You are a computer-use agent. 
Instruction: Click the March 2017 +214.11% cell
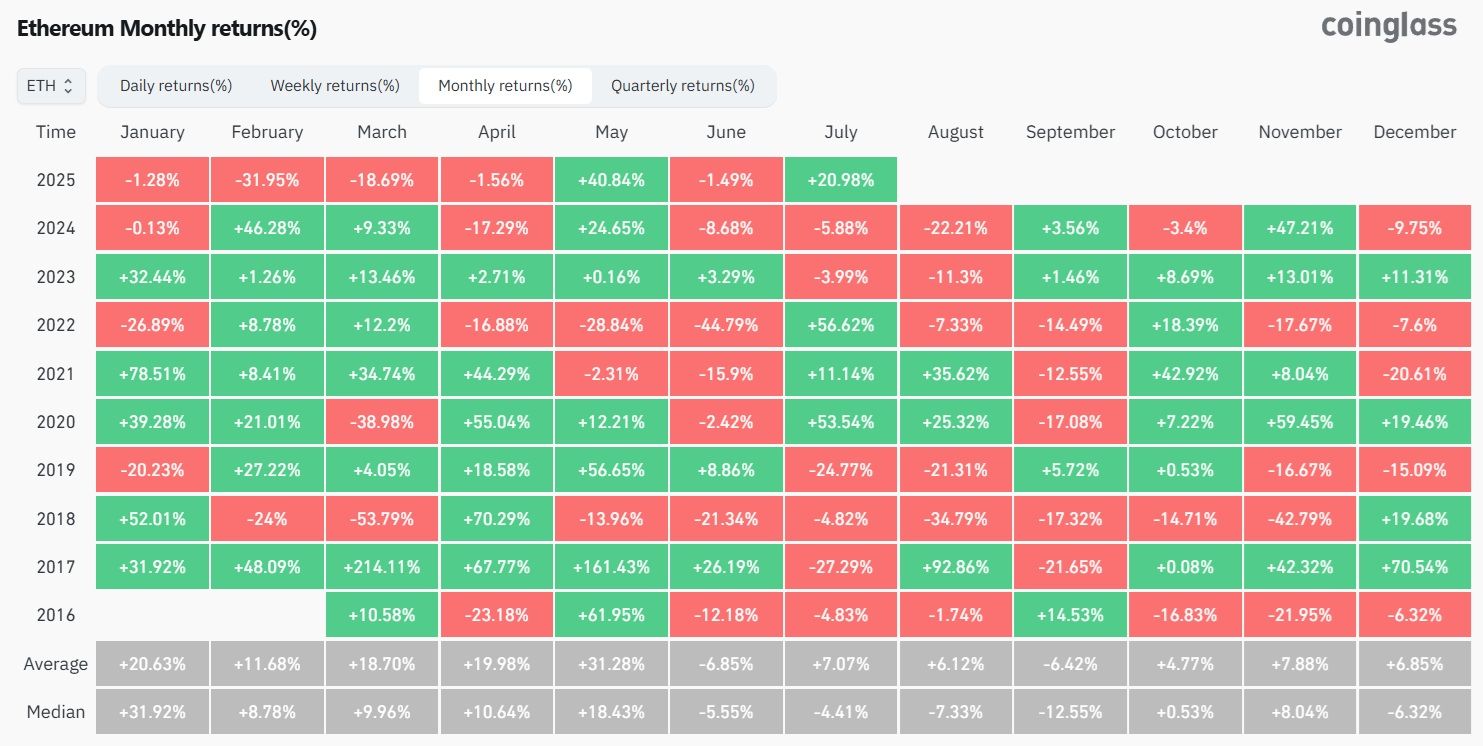click(382, 567)
